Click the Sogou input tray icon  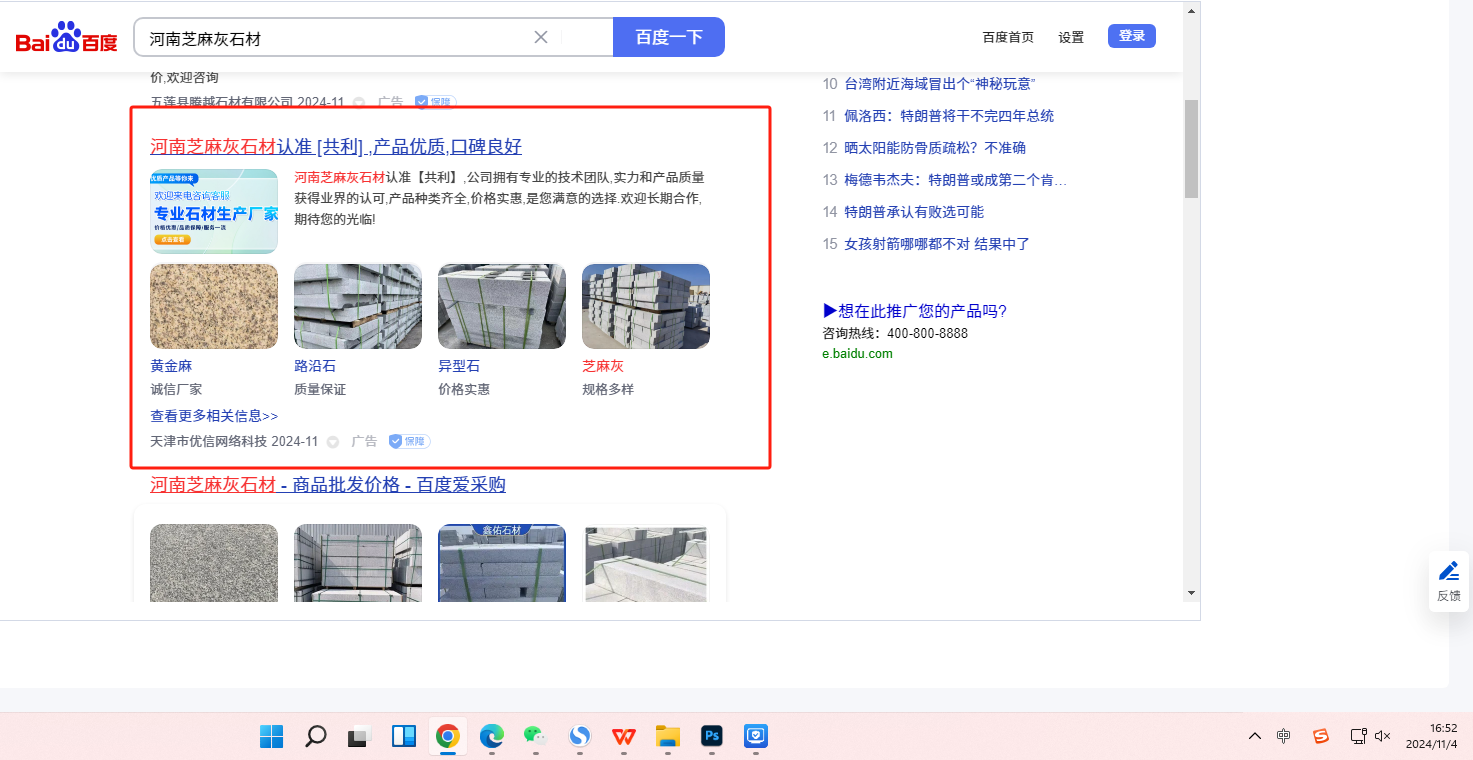[1321, 736]
